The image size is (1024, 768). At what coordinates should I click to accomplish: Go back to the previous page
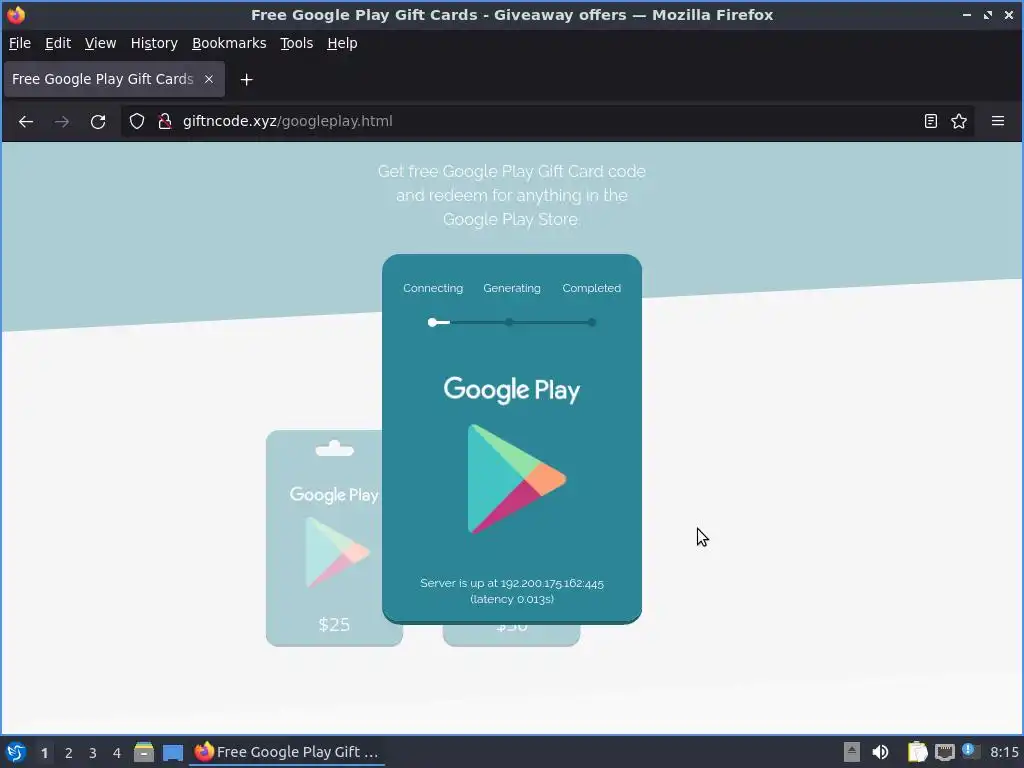point(25,121)
